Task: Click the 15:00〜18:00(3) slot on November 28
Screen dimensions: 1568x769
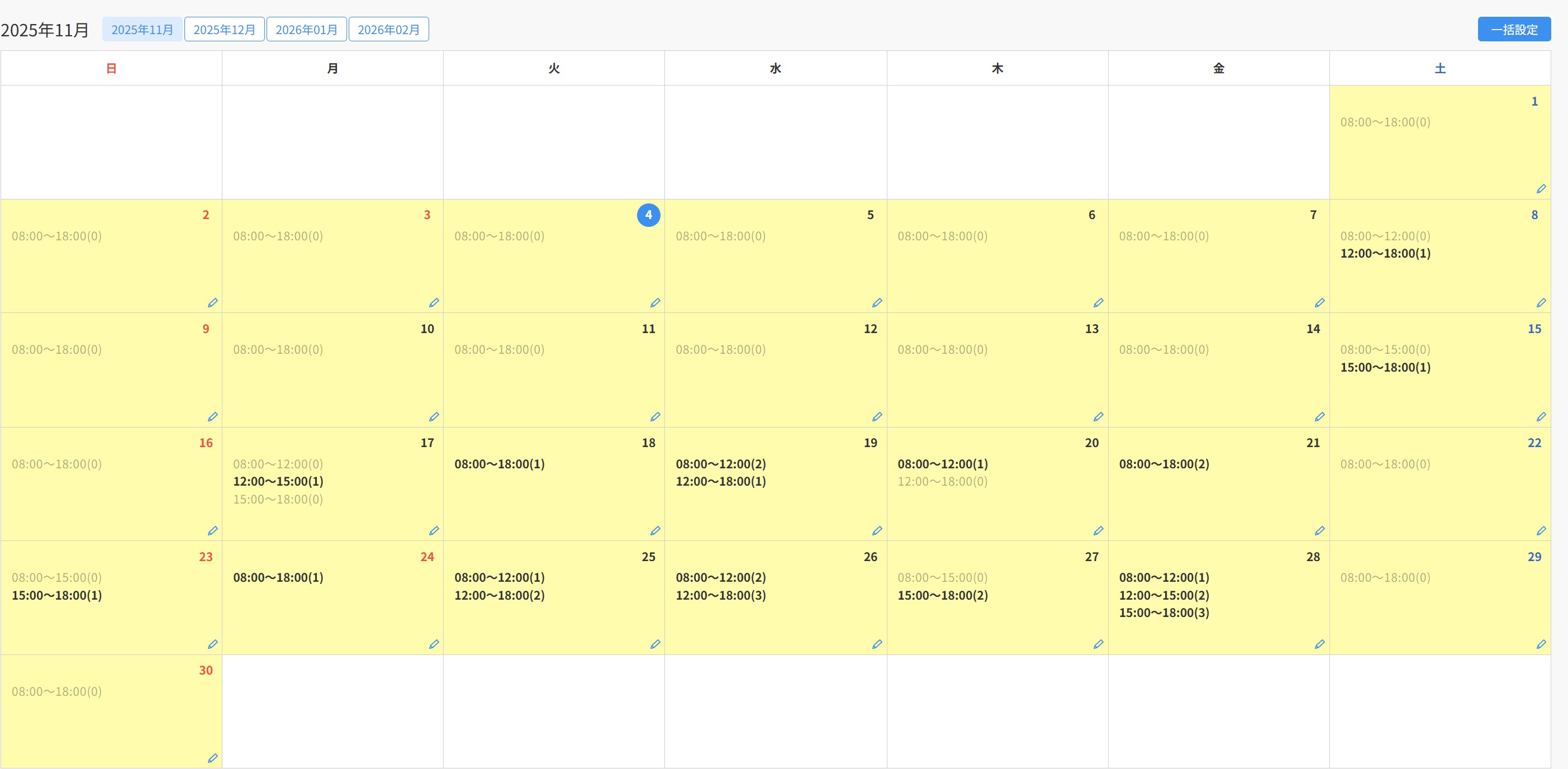Action: (x=1163, y=613)
